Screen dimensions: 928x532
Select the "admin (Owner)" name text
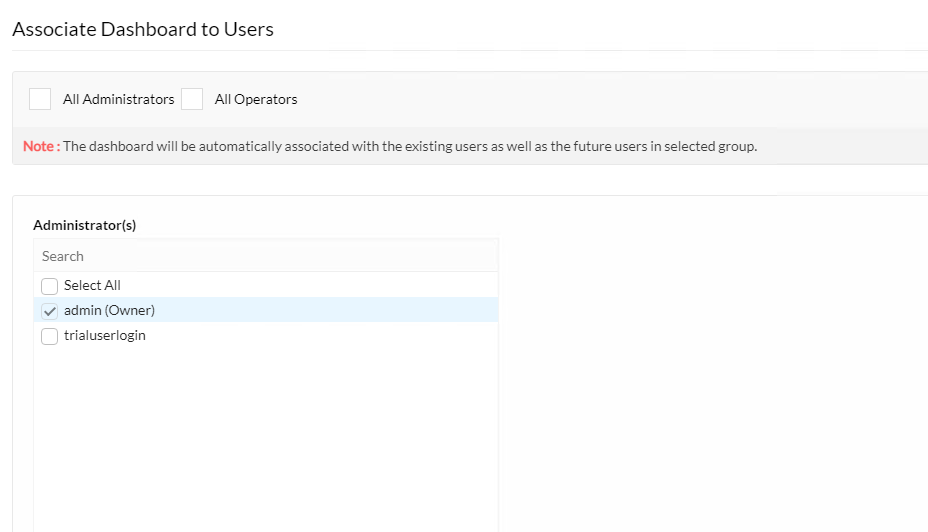pyautogui.click(x=109, y=310)
